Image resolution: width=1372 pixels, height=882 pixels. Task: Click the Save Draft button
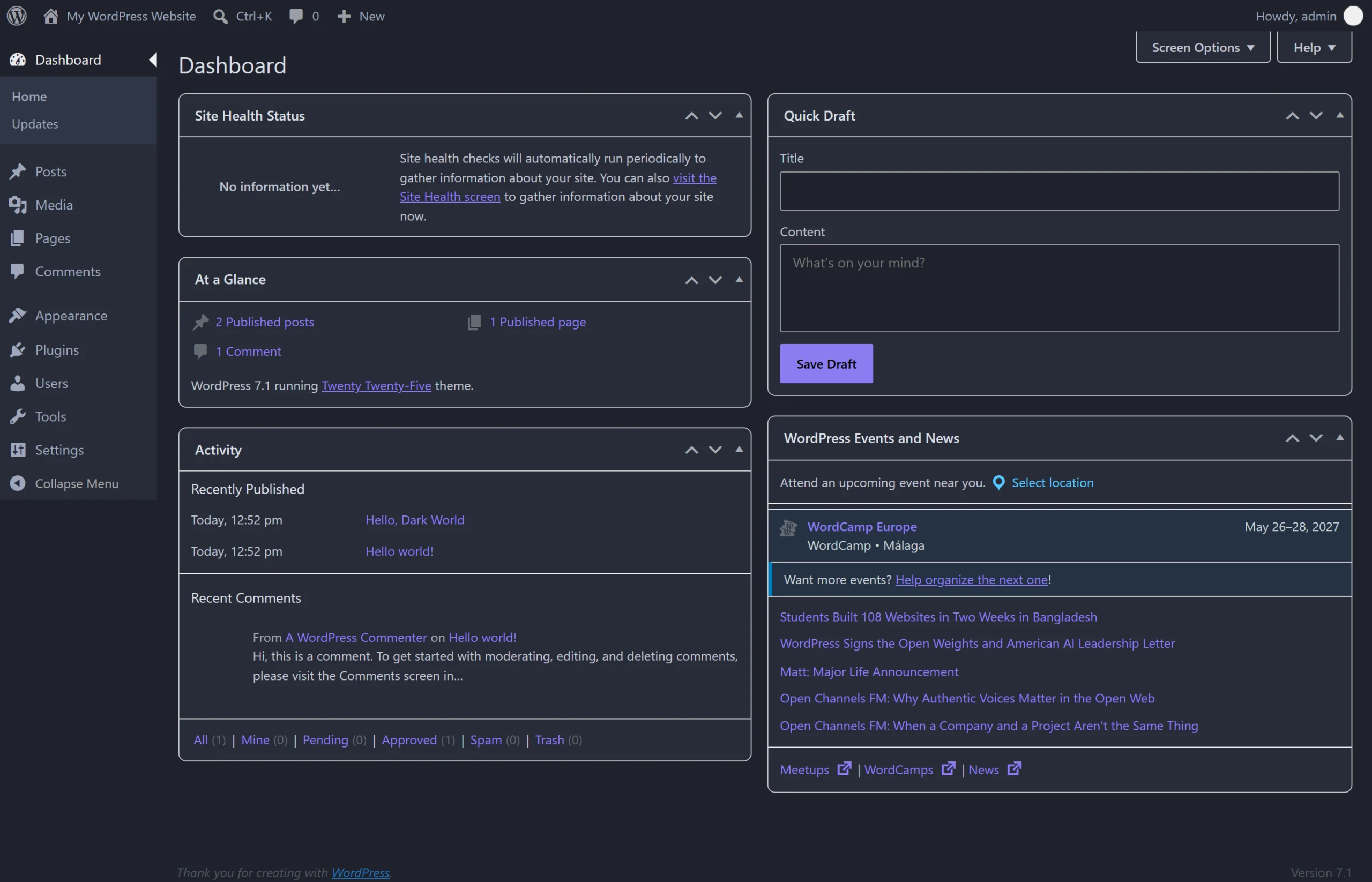[826, 363]
